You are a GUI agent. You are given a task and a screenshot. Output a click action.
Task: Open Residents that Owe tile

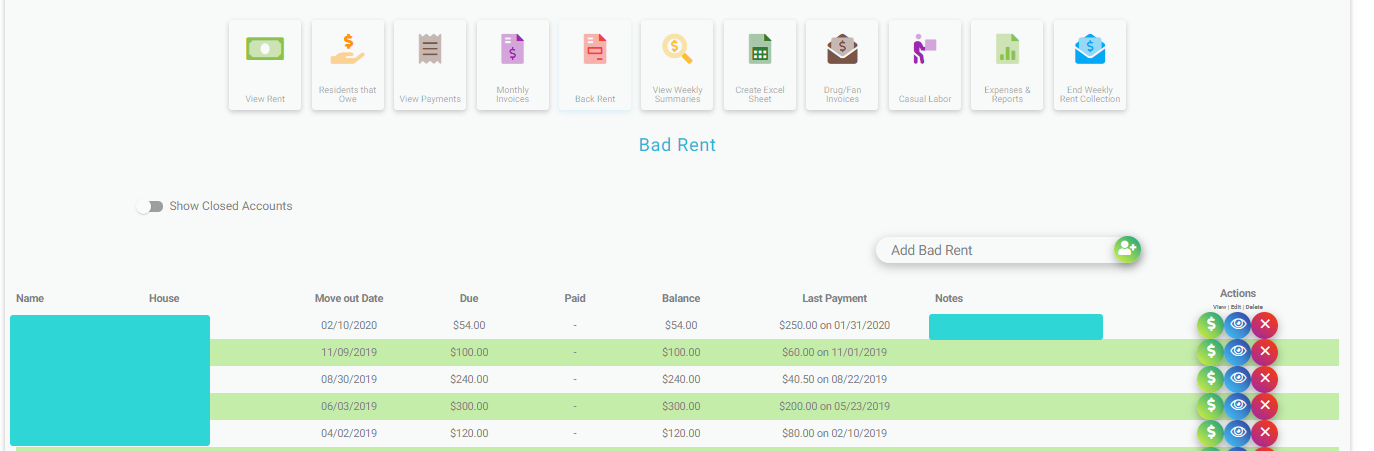(347, 65)
